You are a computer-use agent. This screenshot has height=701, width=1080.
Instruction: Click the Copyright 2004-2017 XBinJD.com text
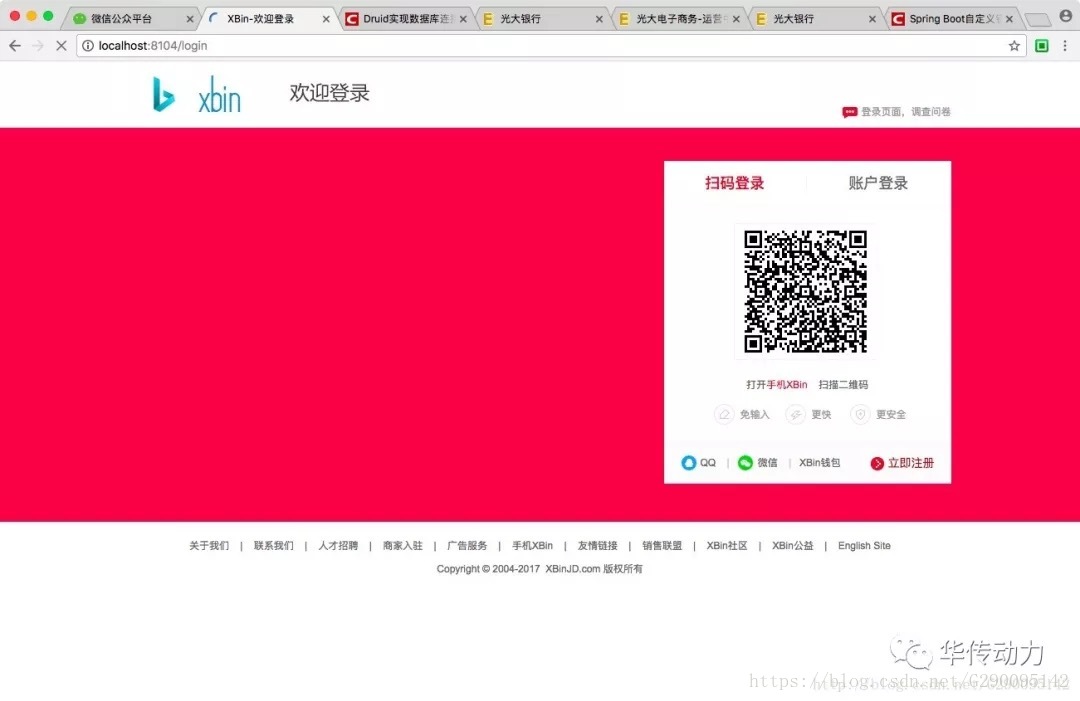coord(539,569)
